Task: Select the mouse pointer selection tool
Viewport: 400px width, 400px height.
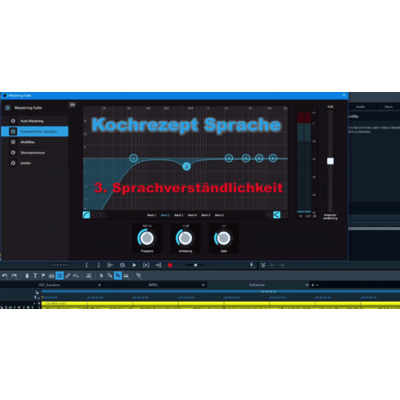Action: pyautogui.click(x=101, y=276)
